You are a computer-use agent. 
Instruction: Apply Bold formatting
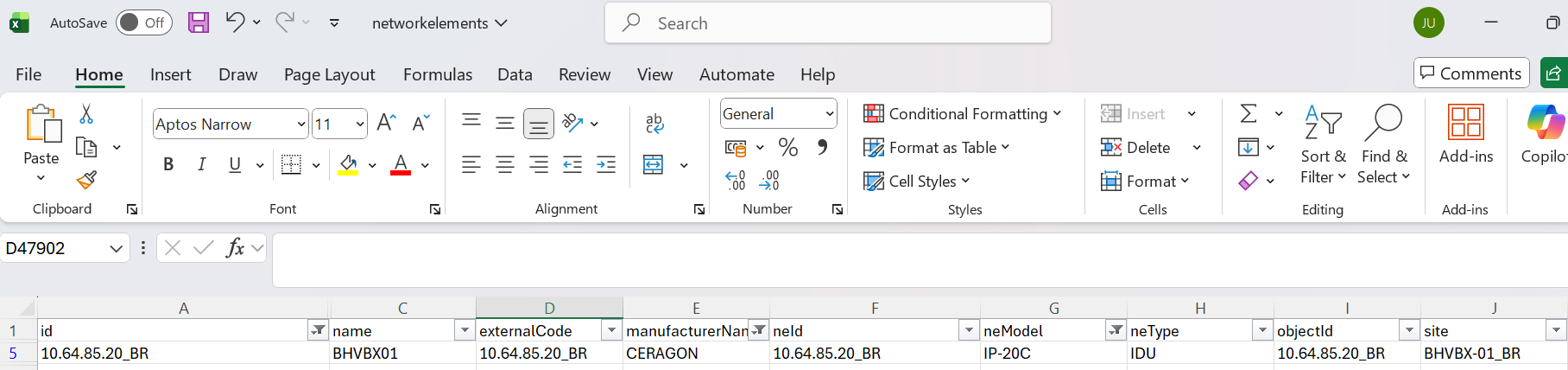click(168, 164)
